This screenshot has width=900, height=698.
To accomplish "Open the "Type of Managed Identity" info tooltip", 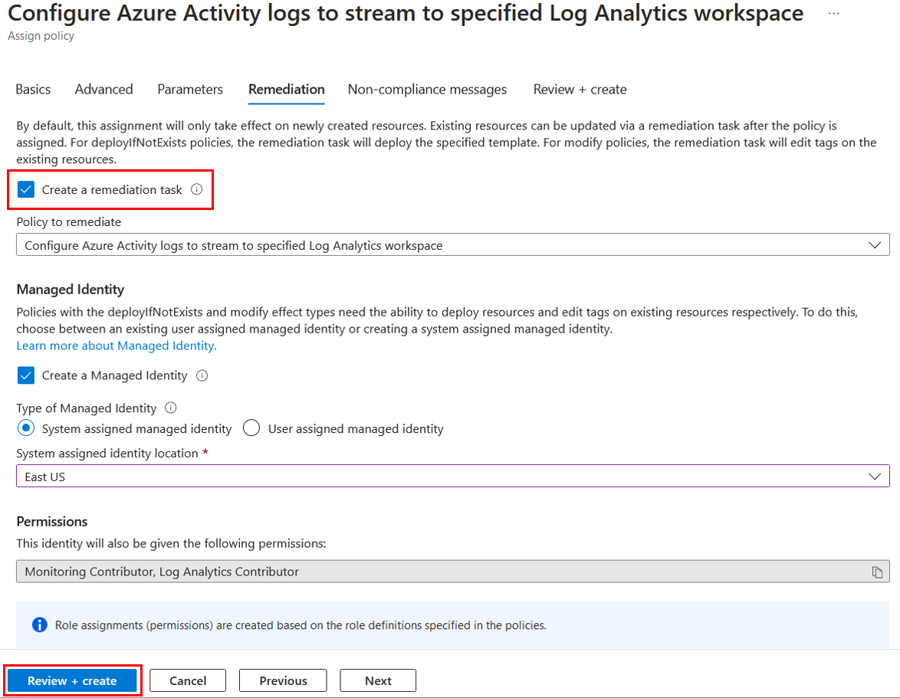I will [x=168, y=408].
